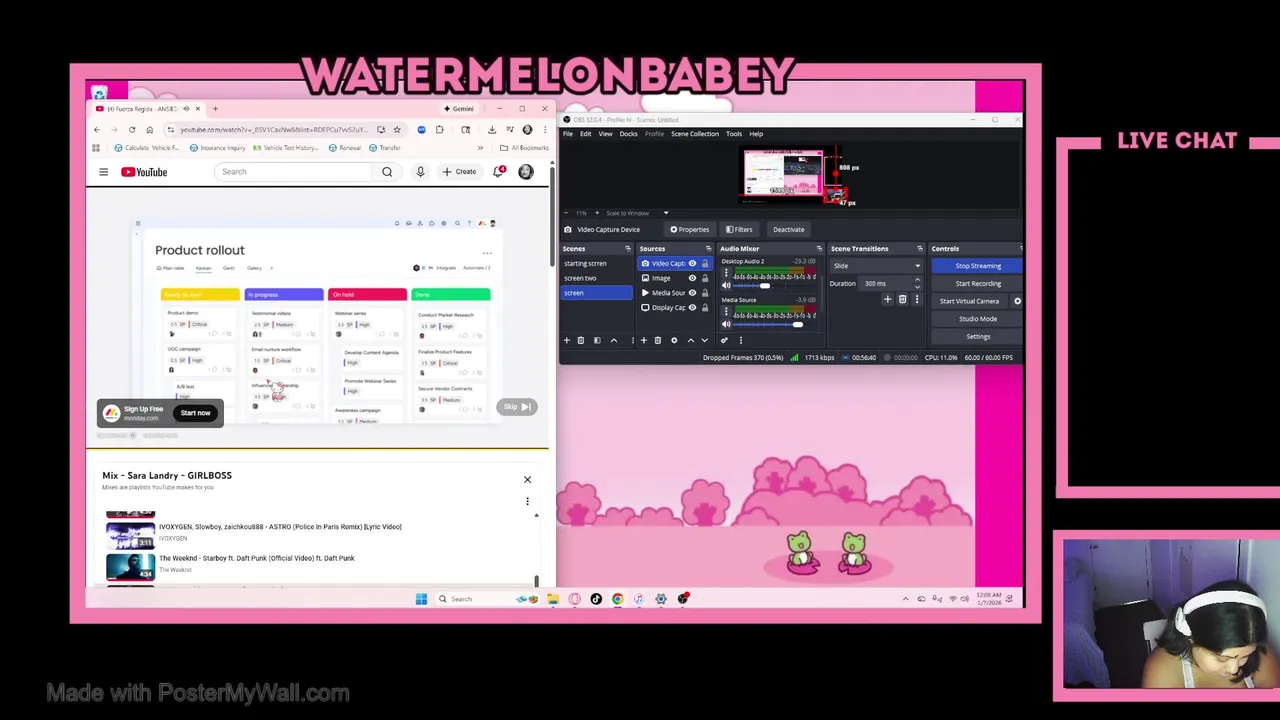1280x720 pixels.
Task: Move selected source up
Action: tap(690, 340)
